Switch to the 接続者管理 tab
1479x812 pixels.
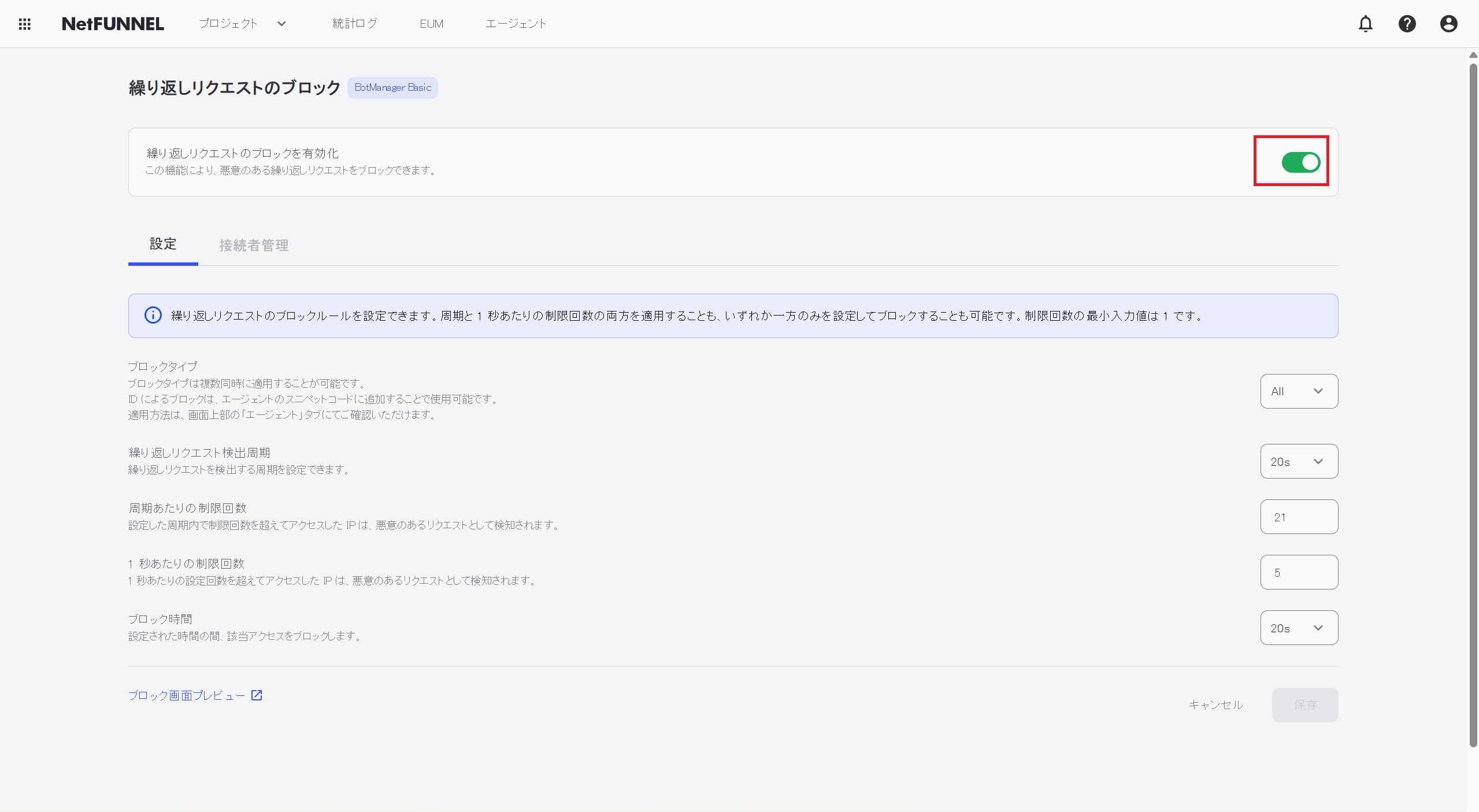point(253,245)
